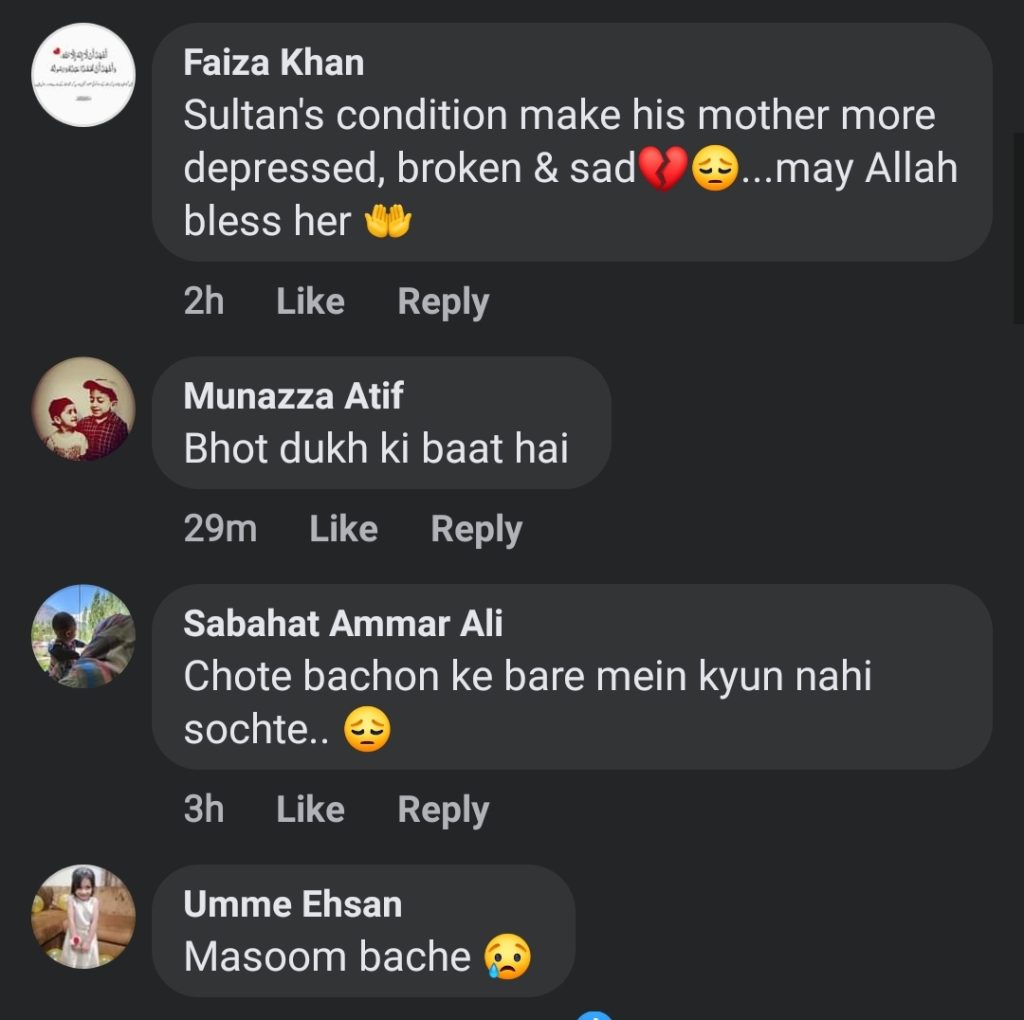This screenshot has width=1024, height=1020.
Task: Like Faiza Khan's comment
Action: coord(310,302)
